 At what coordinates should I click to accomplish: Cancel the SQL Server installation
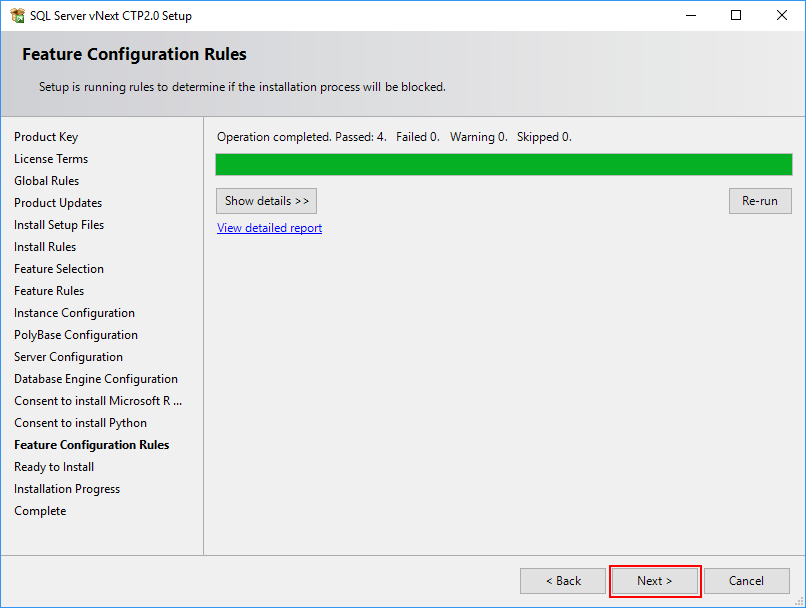click(x=746, y=581)
